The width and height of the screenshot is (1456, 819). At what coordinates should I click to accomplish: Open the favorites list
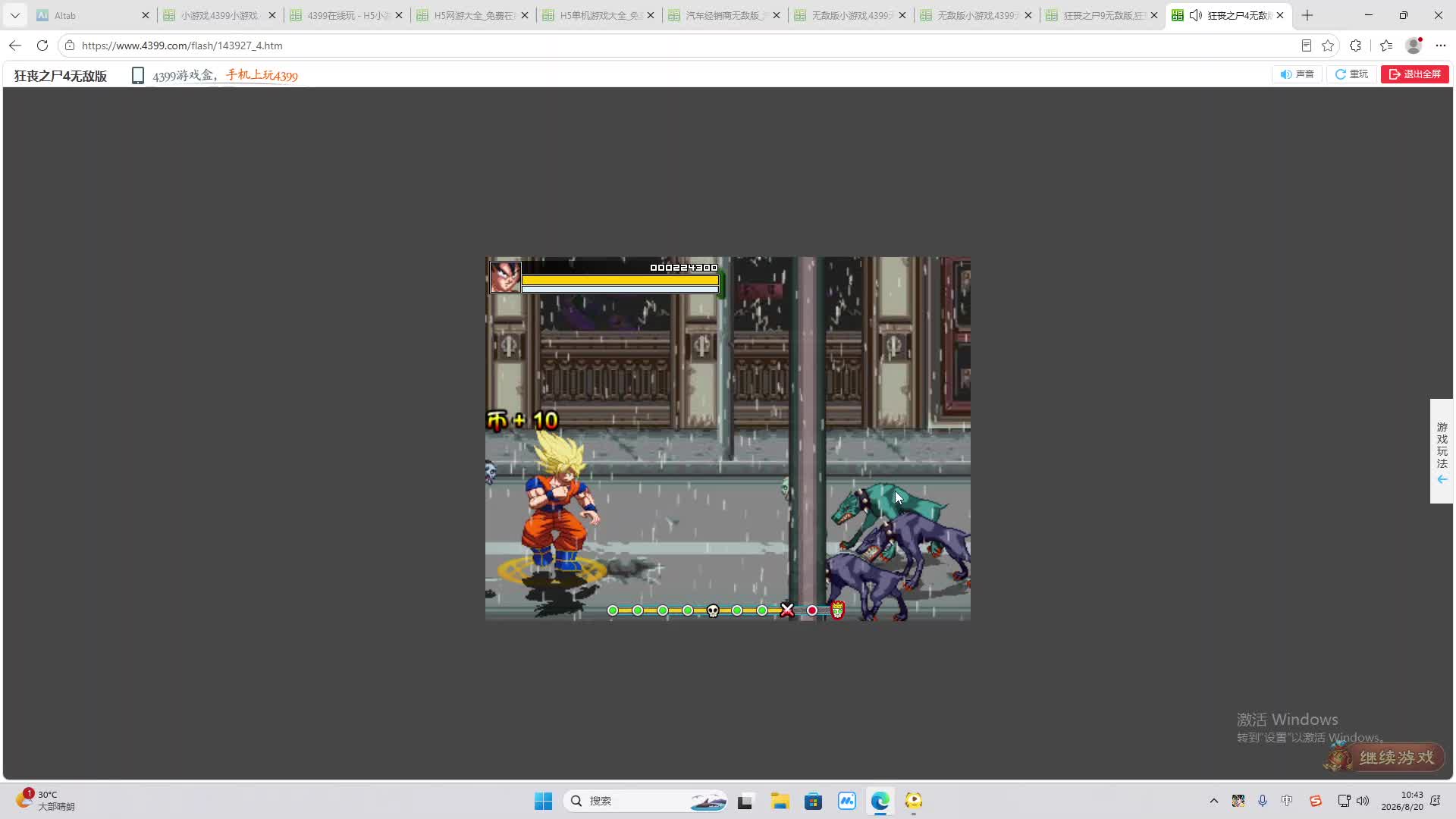pos(1386,45)
